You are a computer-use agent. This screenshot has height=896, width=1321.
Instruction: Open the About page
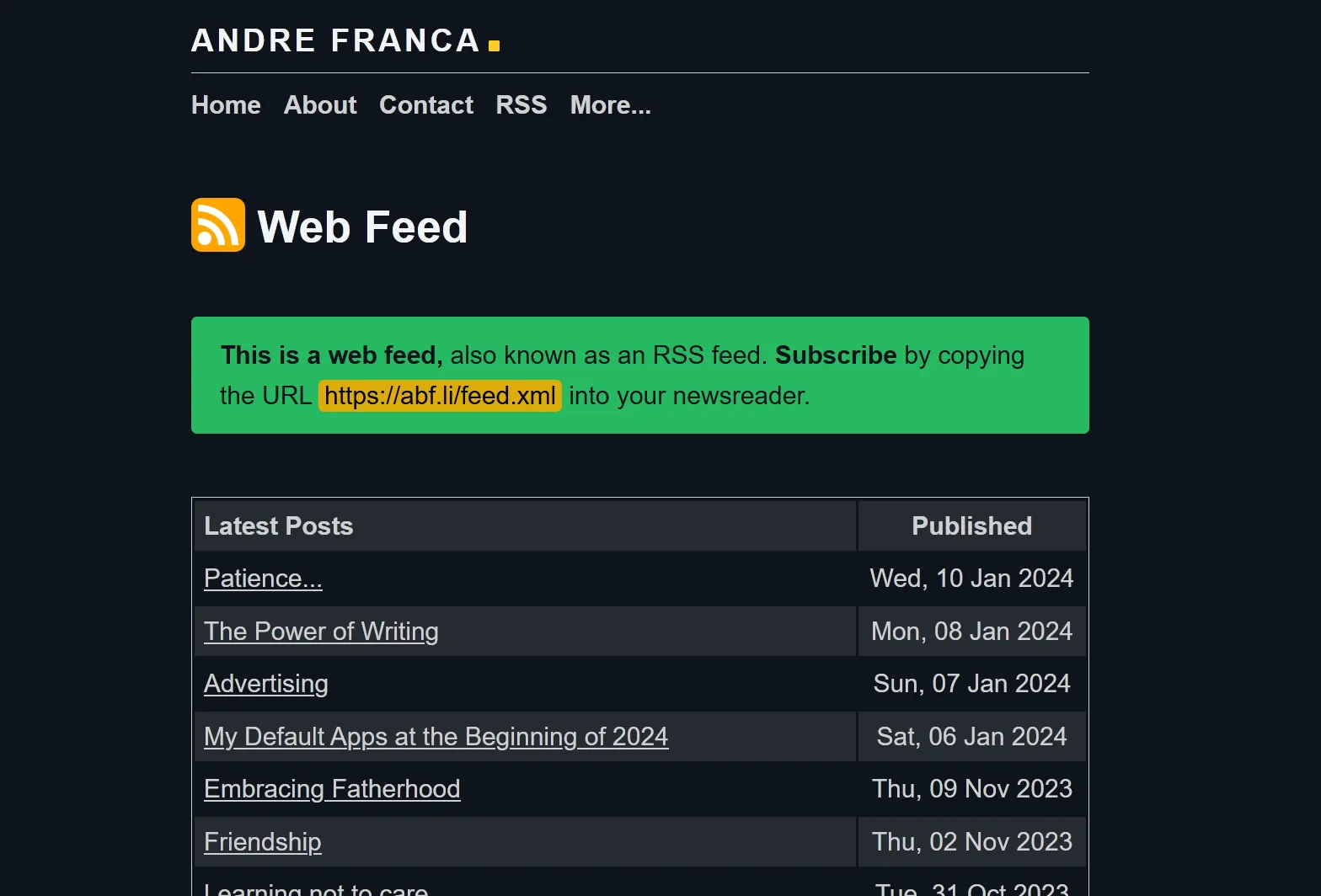pos(319,105)
